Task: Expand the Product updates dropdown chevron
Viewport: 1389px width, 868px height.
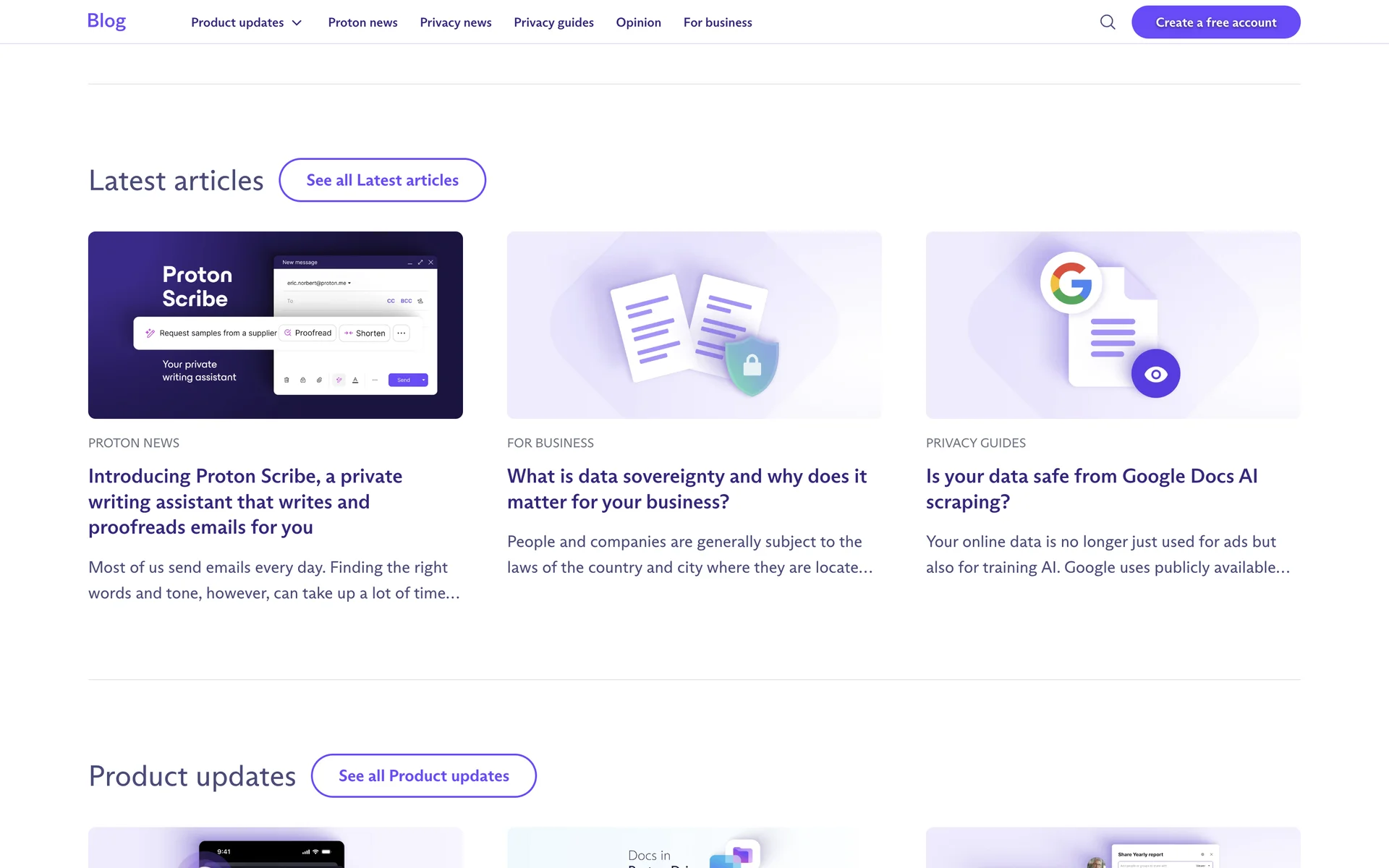Action: coord(297,23)
